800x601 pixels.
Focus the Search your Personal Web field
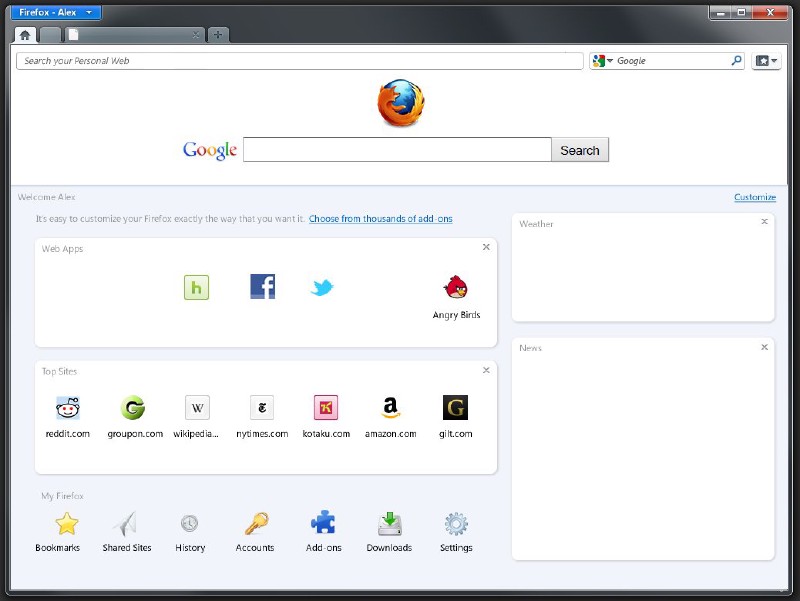(x=300, y=61)
